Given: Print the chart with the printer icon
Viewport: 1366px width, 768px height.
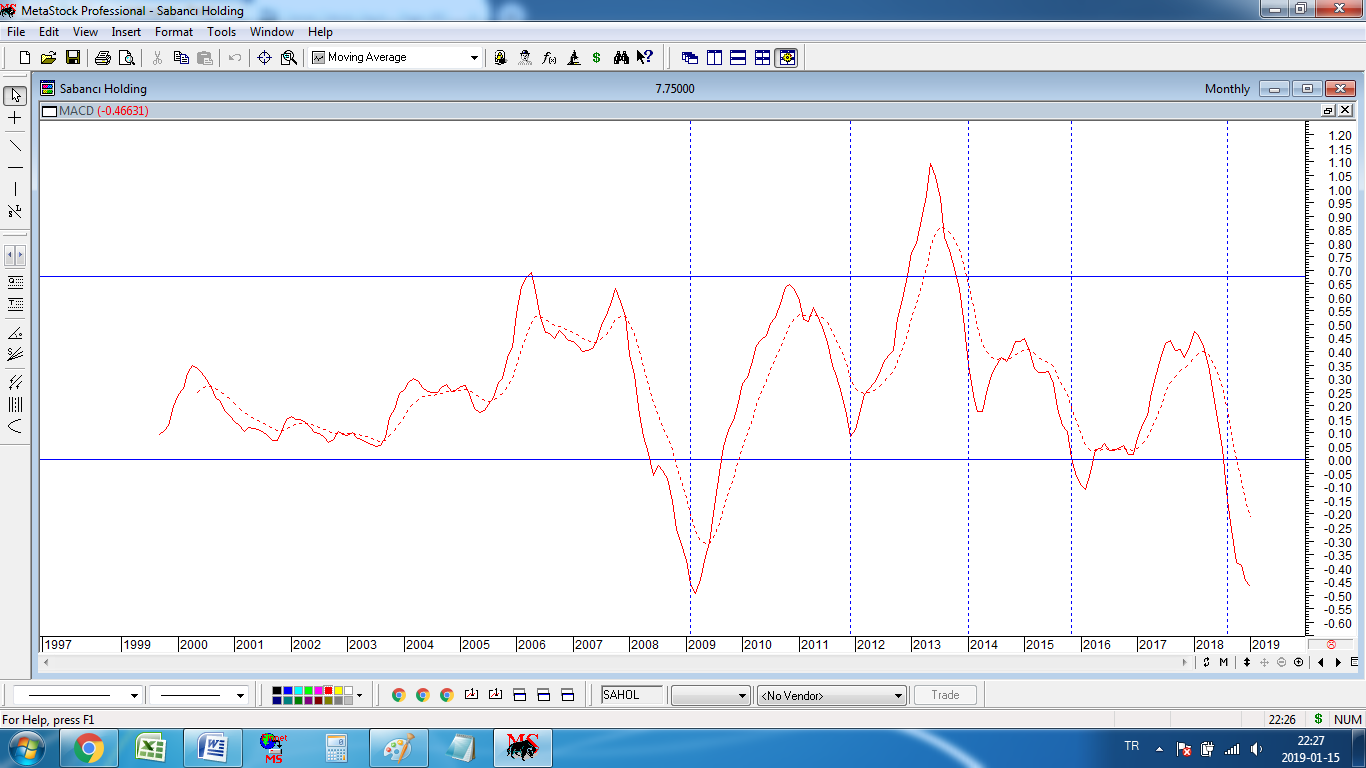Looking at the screenshot, I should [x=102, y=58].
